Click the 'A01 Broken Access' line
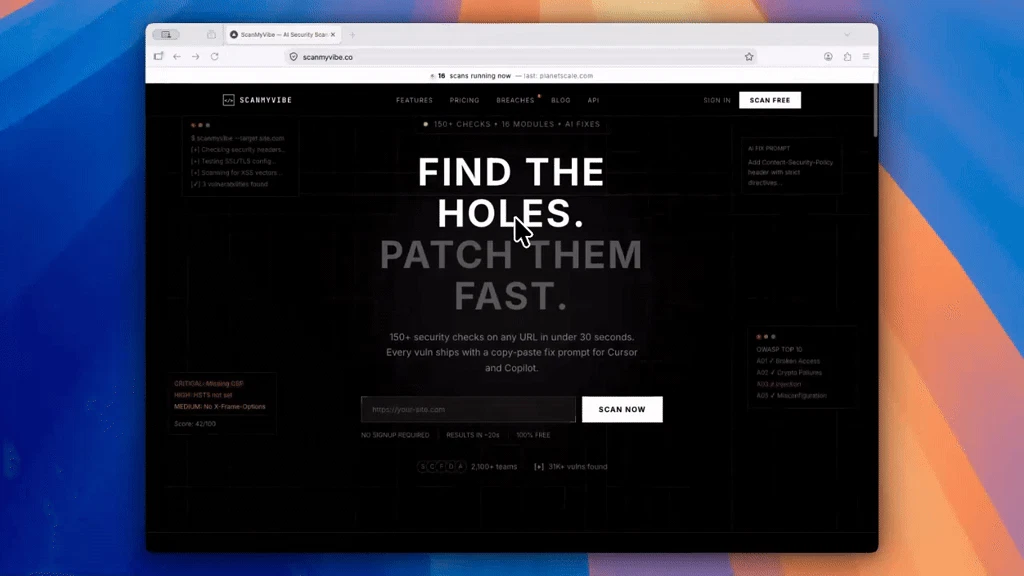The image size is (1024, 576). 788,361
